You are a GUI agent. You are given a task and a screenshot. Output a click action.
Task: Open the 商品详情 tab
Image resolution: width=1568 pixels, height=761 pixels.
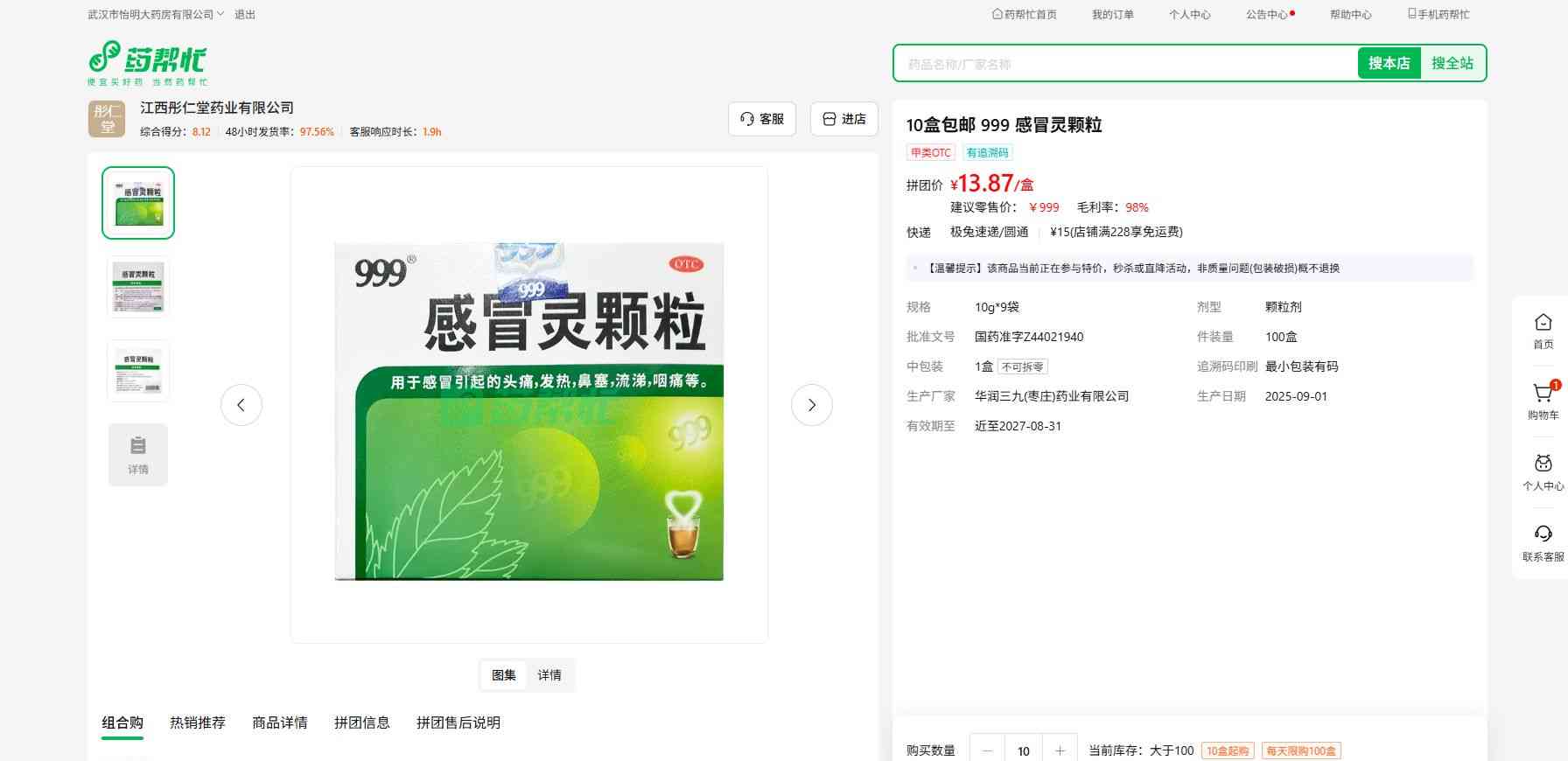pyautogui.click(x=280, y=723)
